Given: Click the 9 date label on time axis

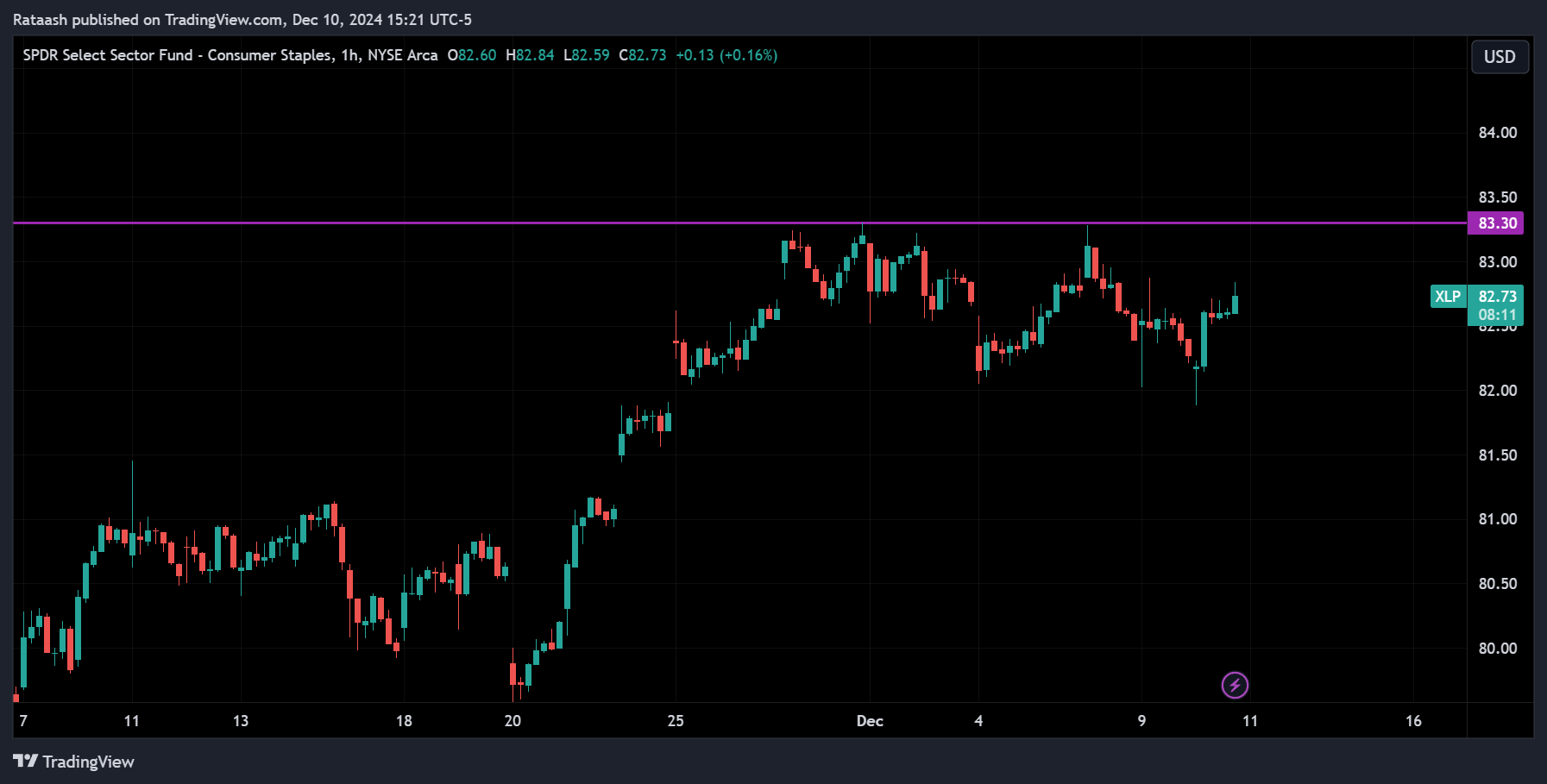Looking at the screenshot, I should click(1141, 721).
